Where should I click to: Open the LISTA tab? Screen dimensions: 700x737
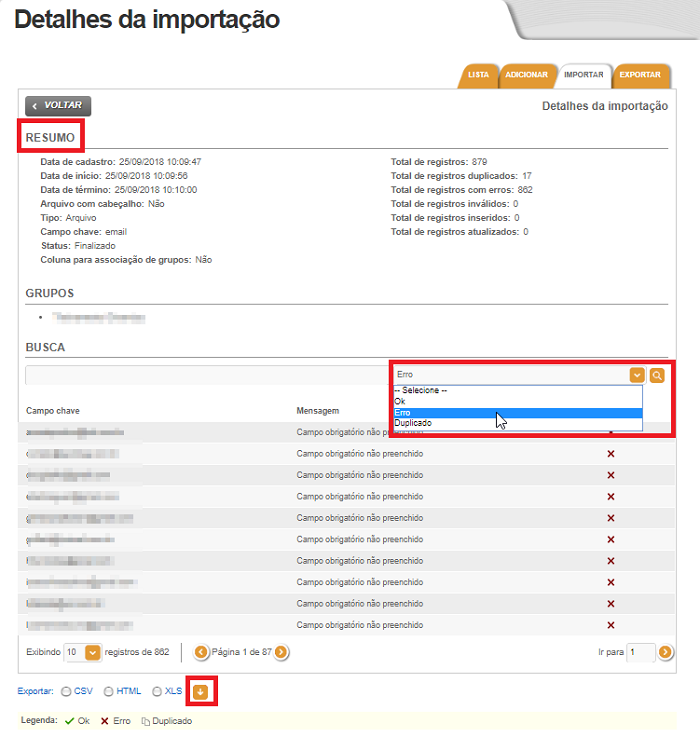tap(478, 75)
